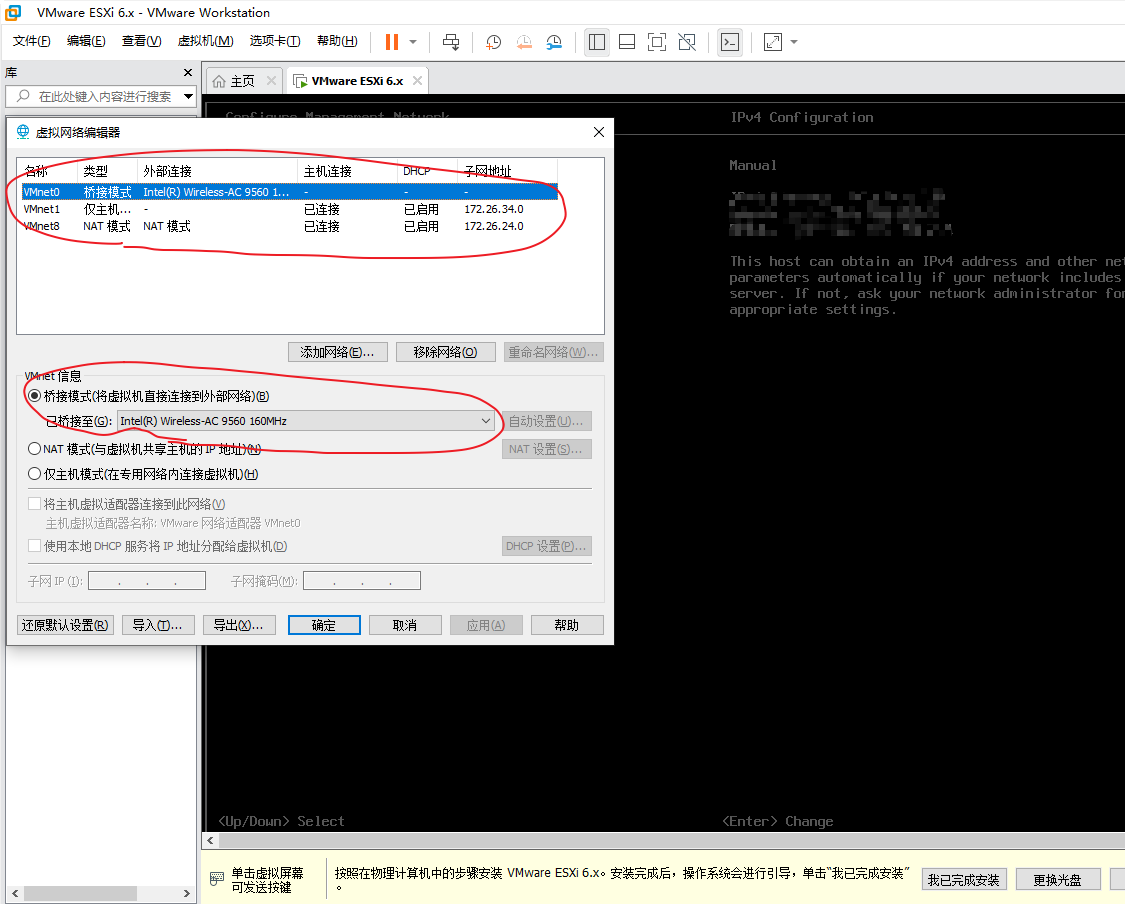Image resolution: width=1125 pixels, height=904 pixels.
Task: Open the snapshot manager icon
Action: click(x=554, y=42)
